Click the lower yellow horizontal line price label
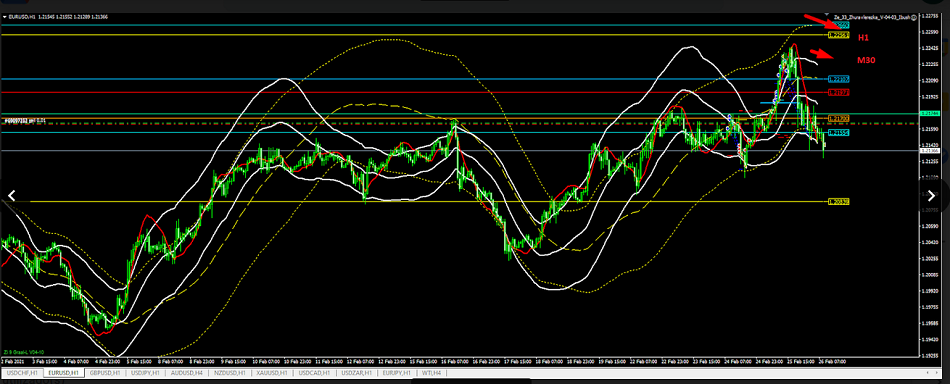 coord(839,201)
